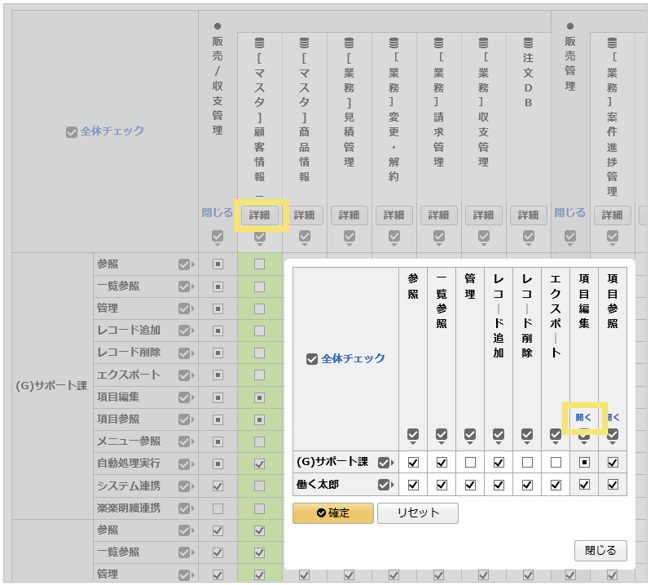
Task: Toggle 楽楽明細連携 checkbox in 販売/収支管理 column
Action: [x=218, y=508]
